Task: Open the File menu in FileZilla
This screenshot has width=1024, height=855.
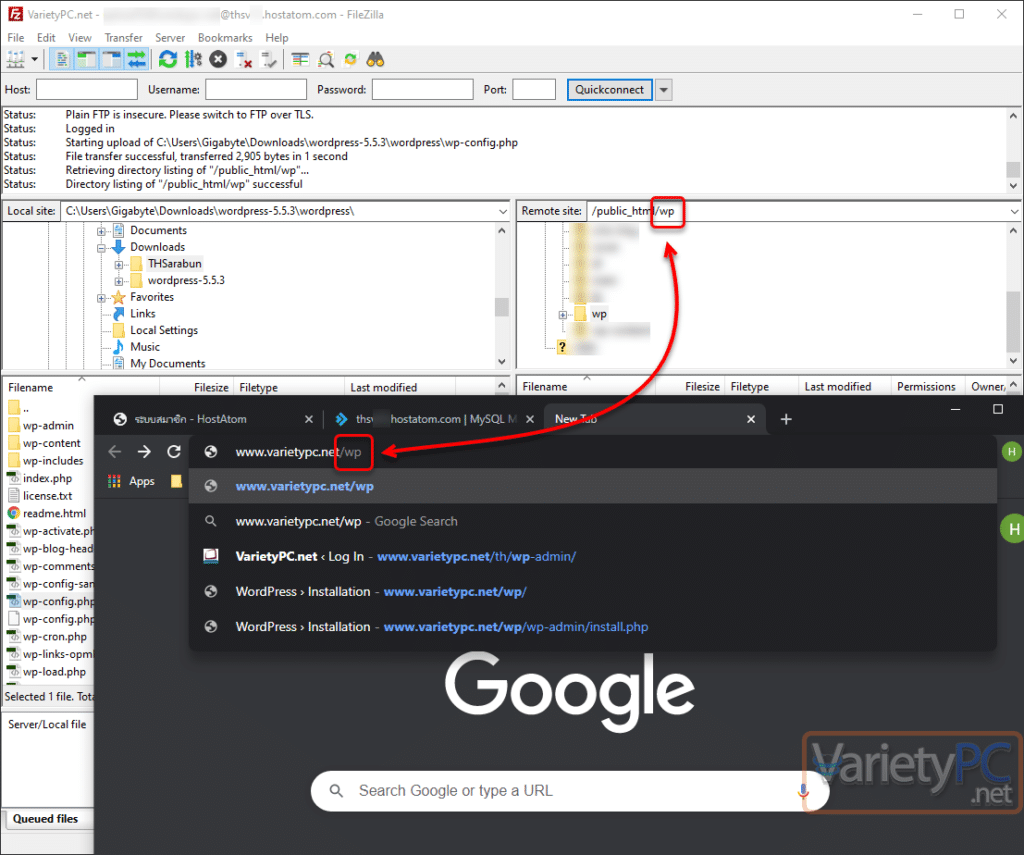Action: point(16,38)
